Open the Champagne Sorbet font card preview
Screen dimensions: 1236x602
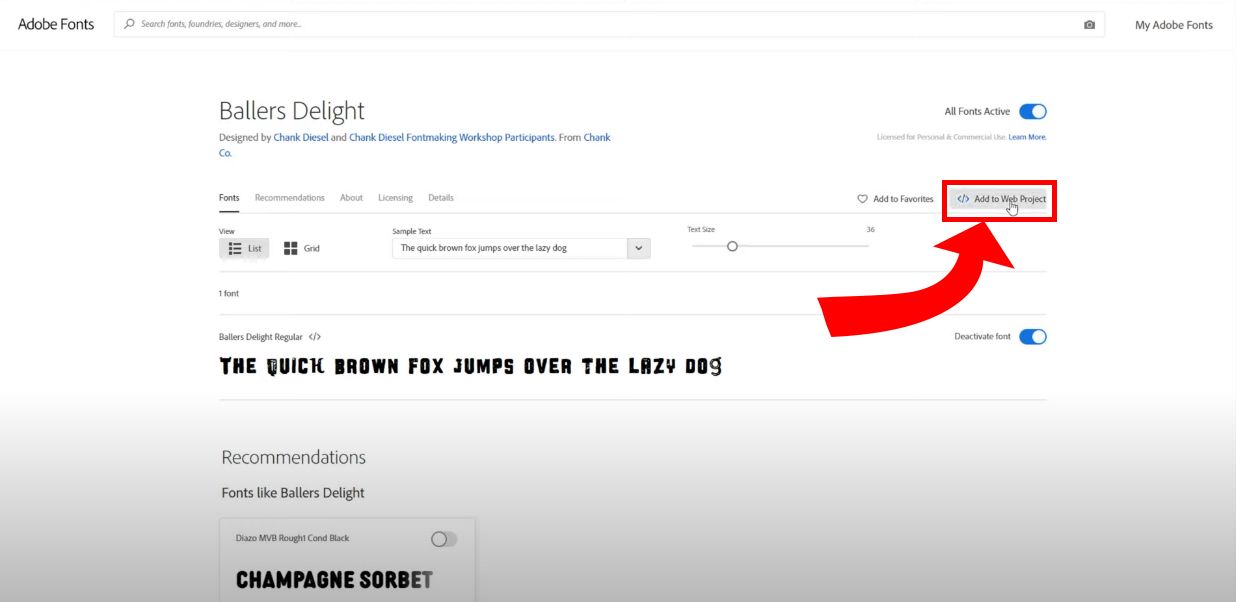coord(334,579)
